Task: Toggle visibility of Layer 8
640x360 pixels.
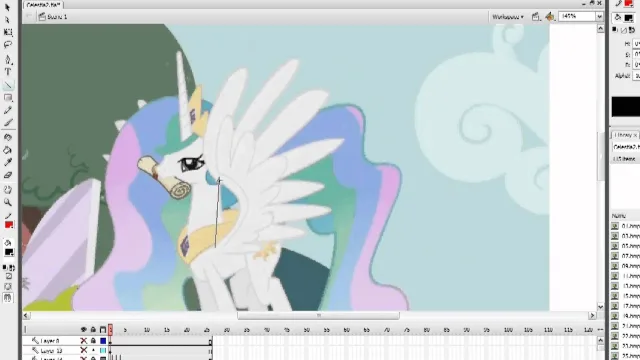Action: point(83,340)
